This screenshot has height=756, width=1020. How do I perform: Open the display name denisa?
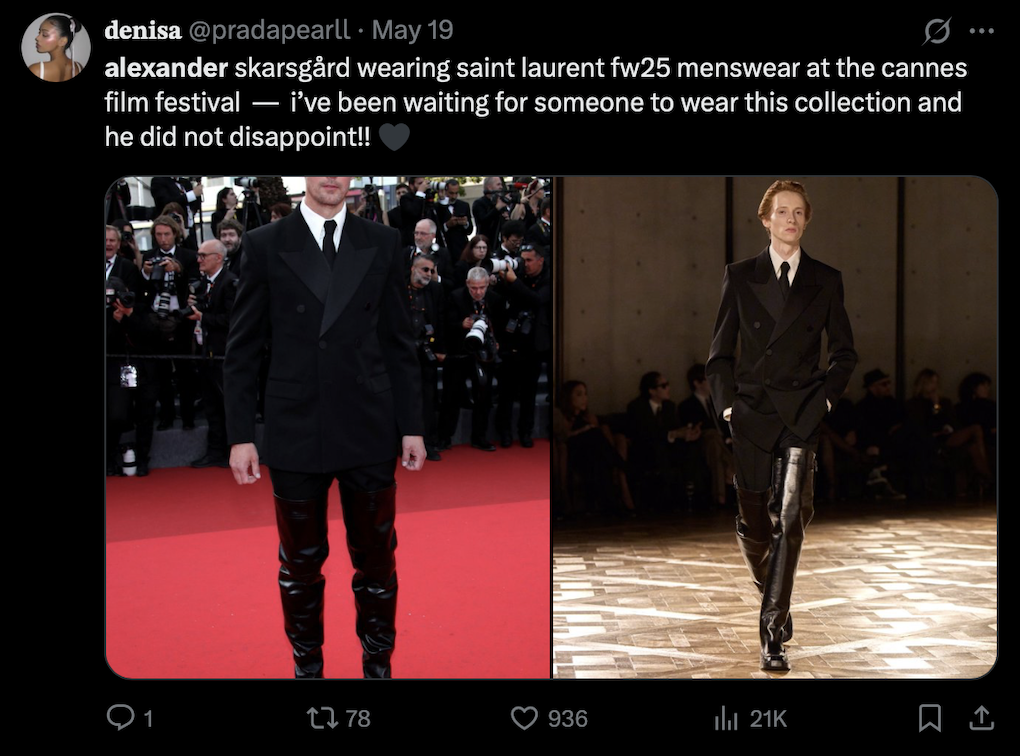coord(142,30)
